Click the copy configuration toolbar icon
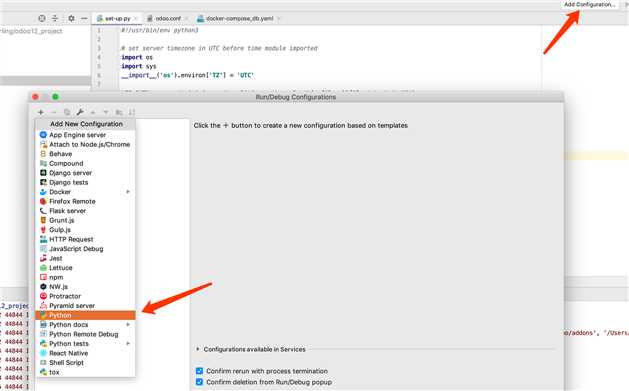Screen dimensions: 629x391 coord(67,112)
